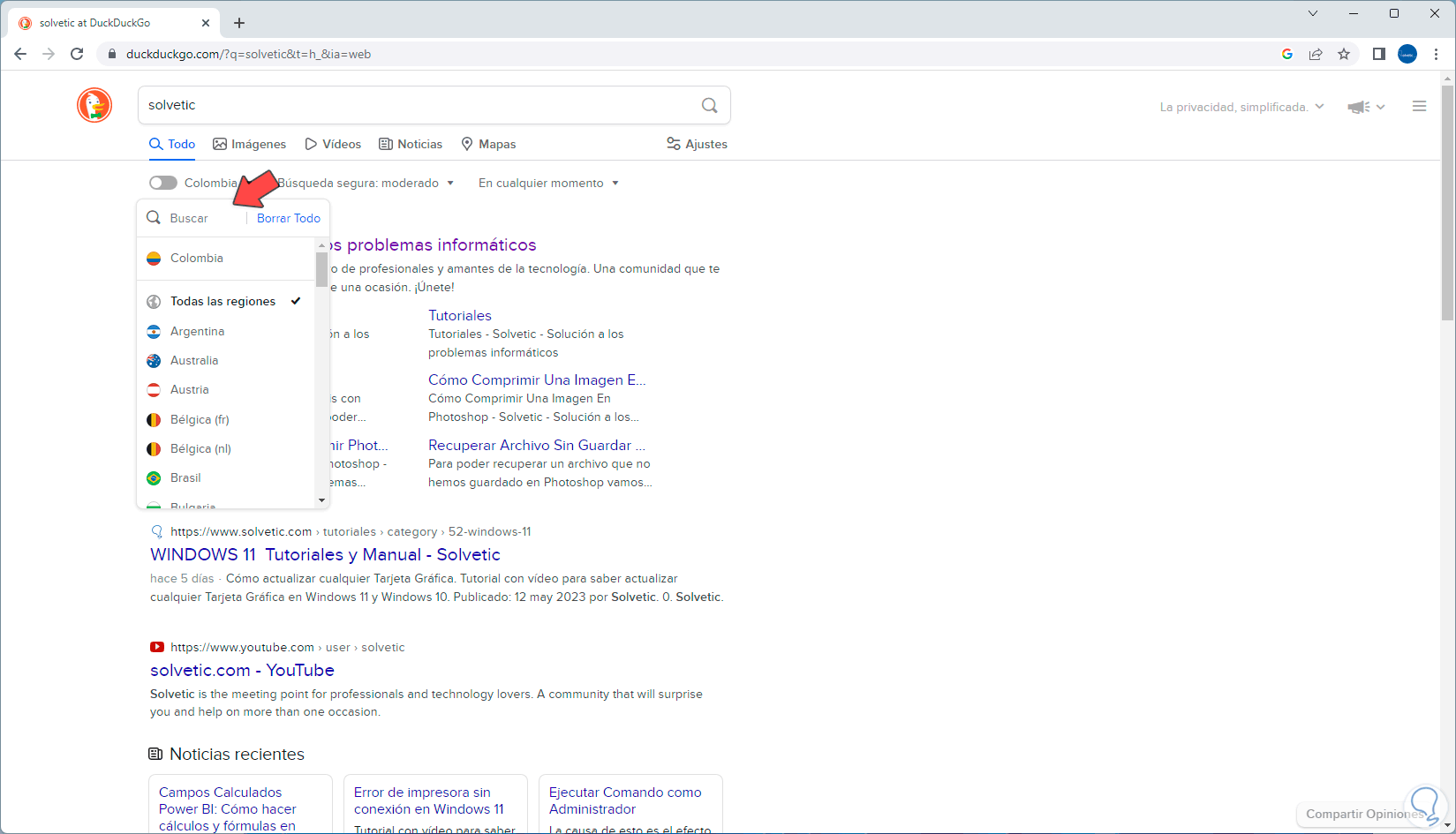Viewport: 1456px width, 834px height.
Task: Choose Brasil region
Action: [227, 478]
